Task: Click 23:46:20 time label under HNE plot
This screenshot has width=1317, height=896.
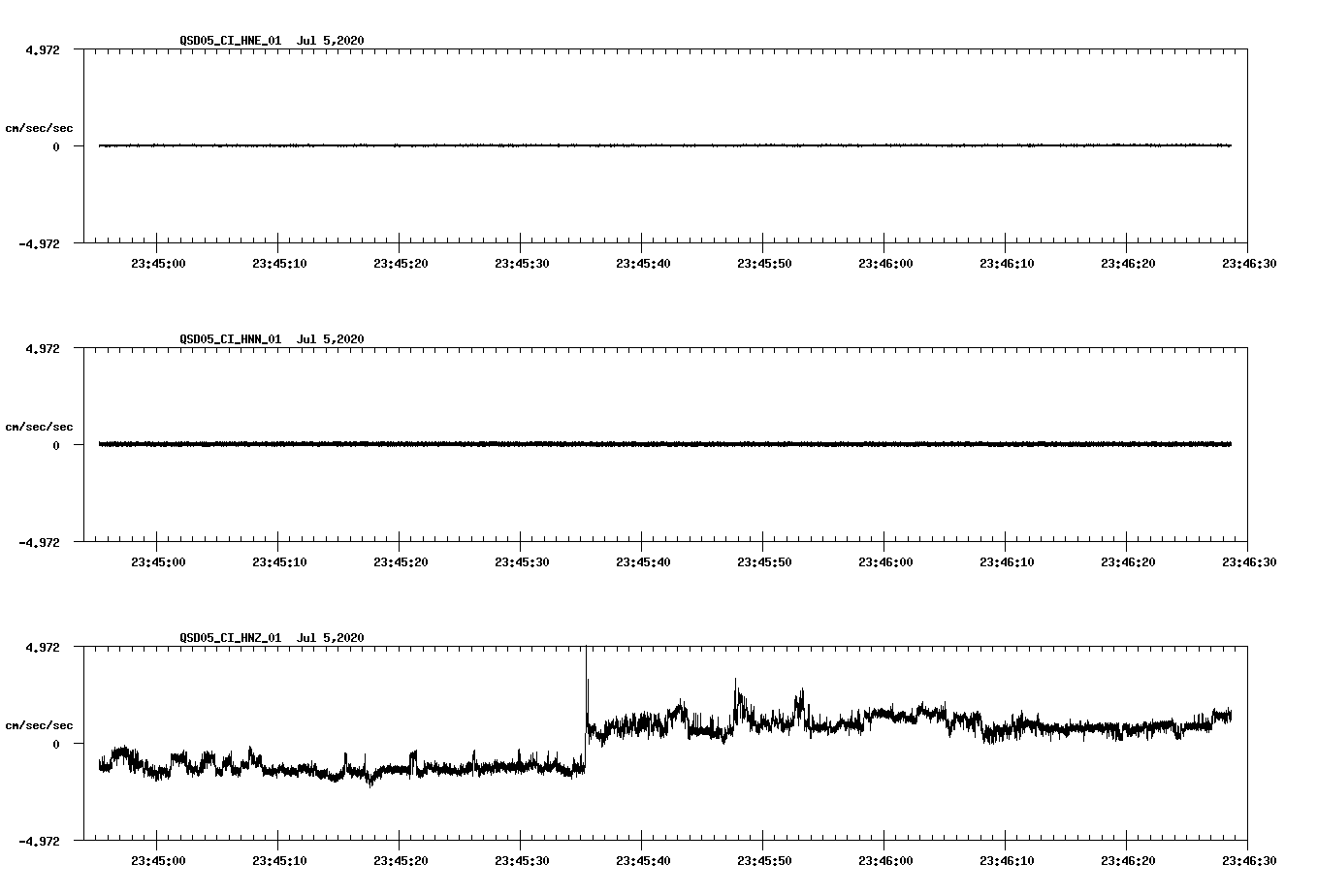Action: [1127, 263]
